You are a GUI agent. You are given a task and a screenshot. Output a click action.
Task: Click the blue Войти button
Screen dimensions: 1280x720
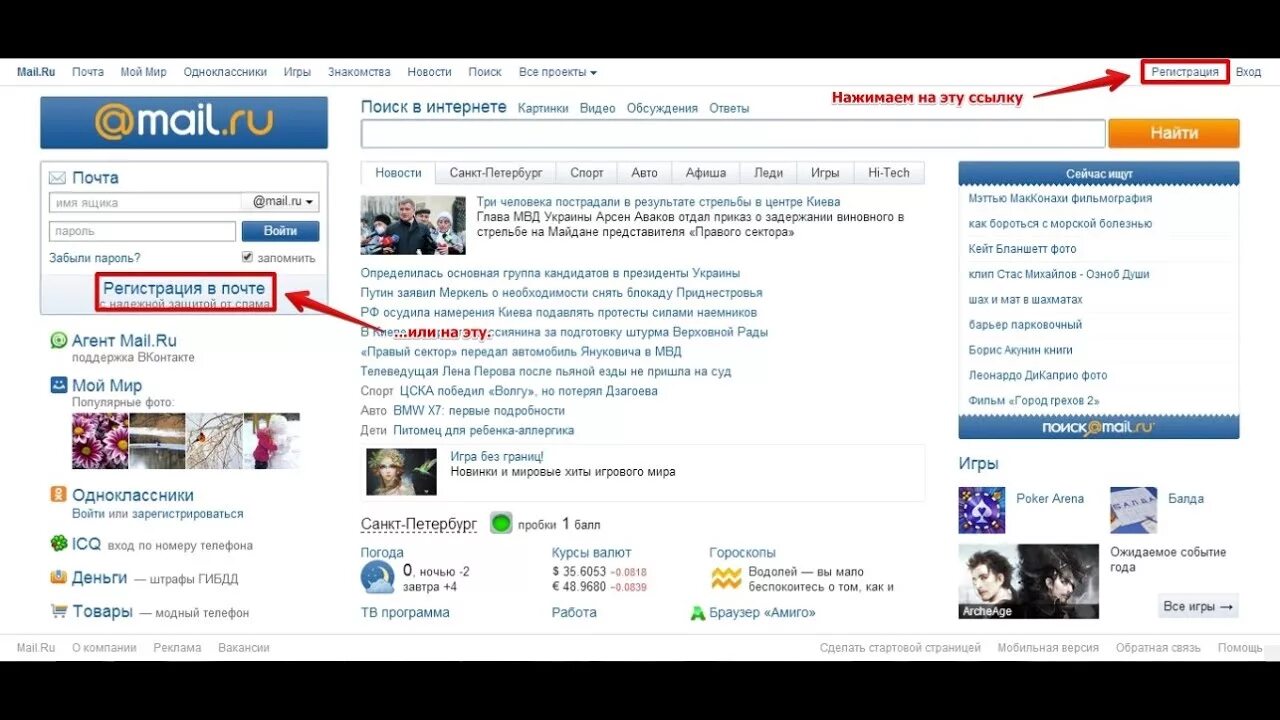tap(281, 231)
